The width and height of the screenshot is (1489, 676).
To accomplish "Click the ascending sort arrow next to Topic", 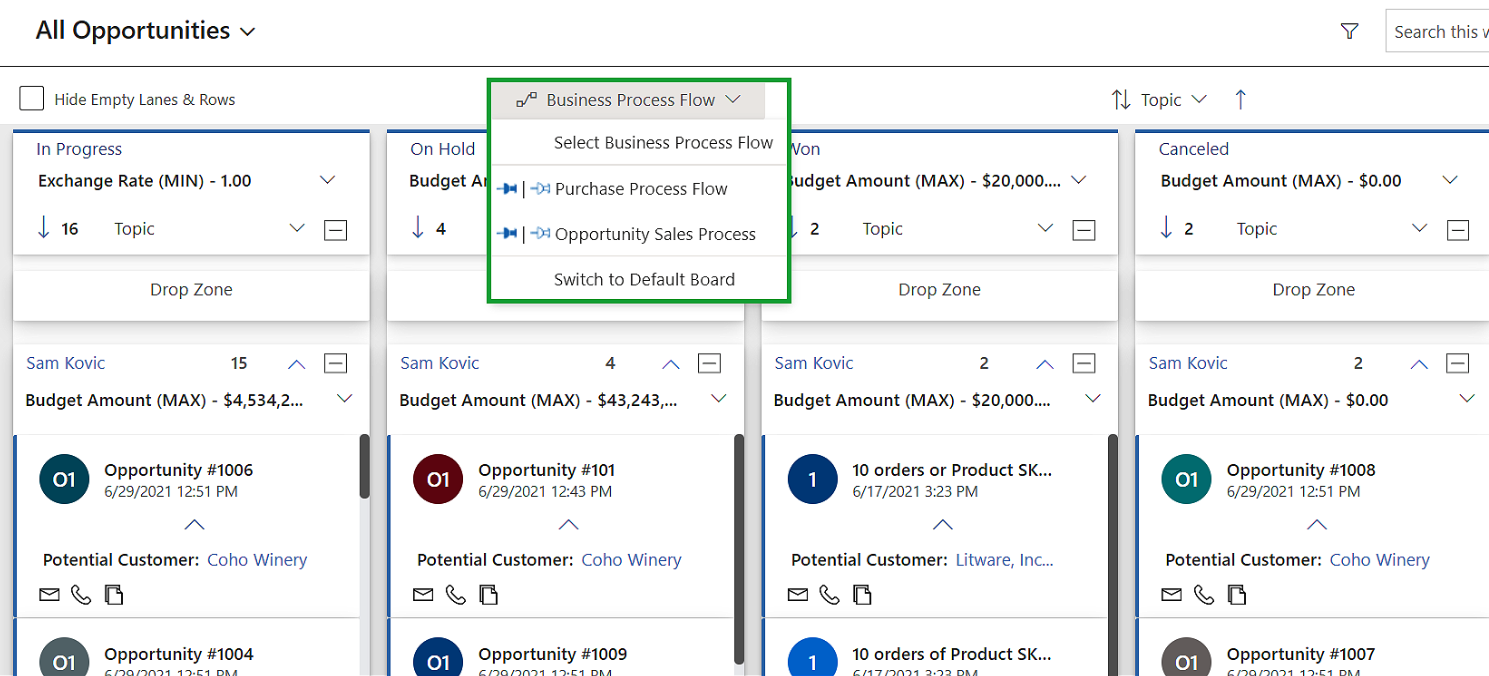I will [1240, 100].
